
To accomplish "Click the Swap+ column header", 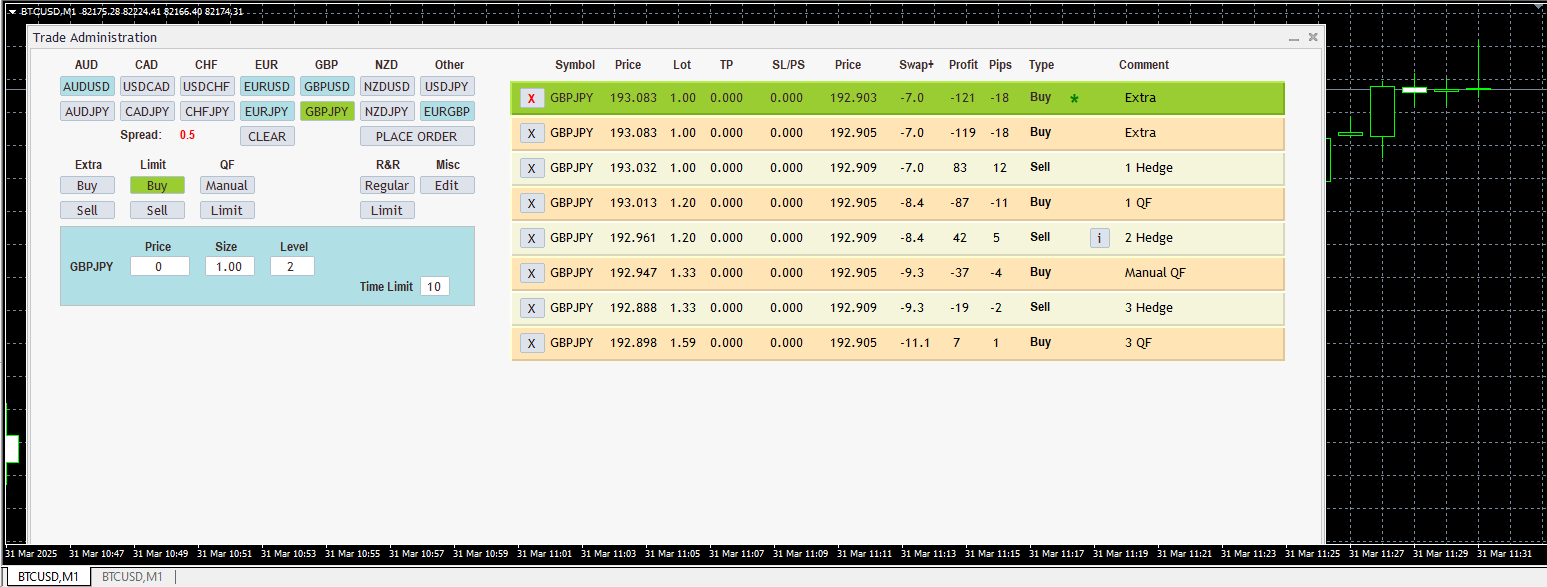I will coord(916,65).
